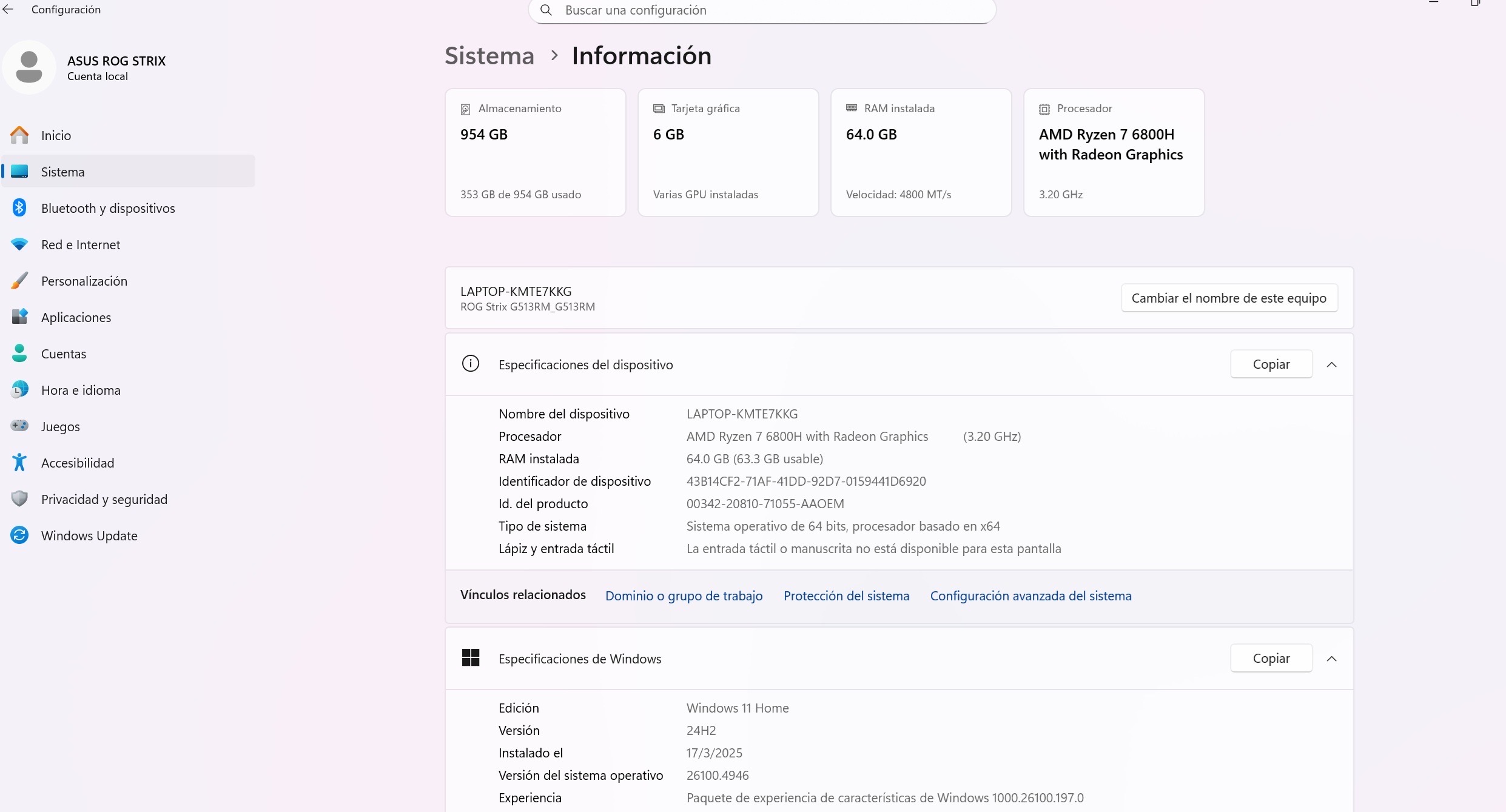Viewport: 1506px width, 812px height.
Task: Click the Sistema monitor icon in sidebar
Action: click(x=19, y=172)
